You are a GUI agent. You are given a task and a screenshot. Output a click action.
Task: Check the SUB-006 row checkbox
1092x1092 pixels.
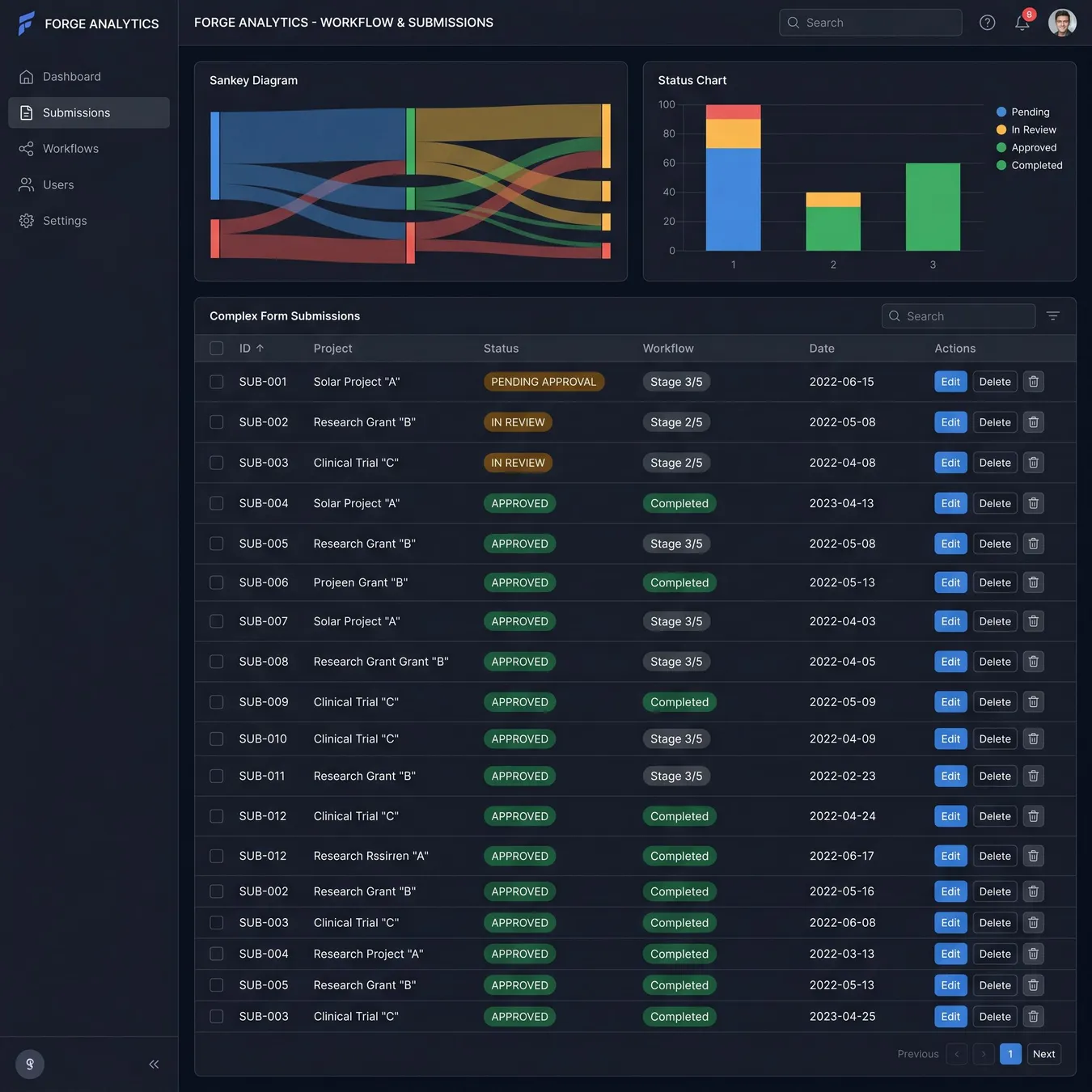(x=217, y=582)
